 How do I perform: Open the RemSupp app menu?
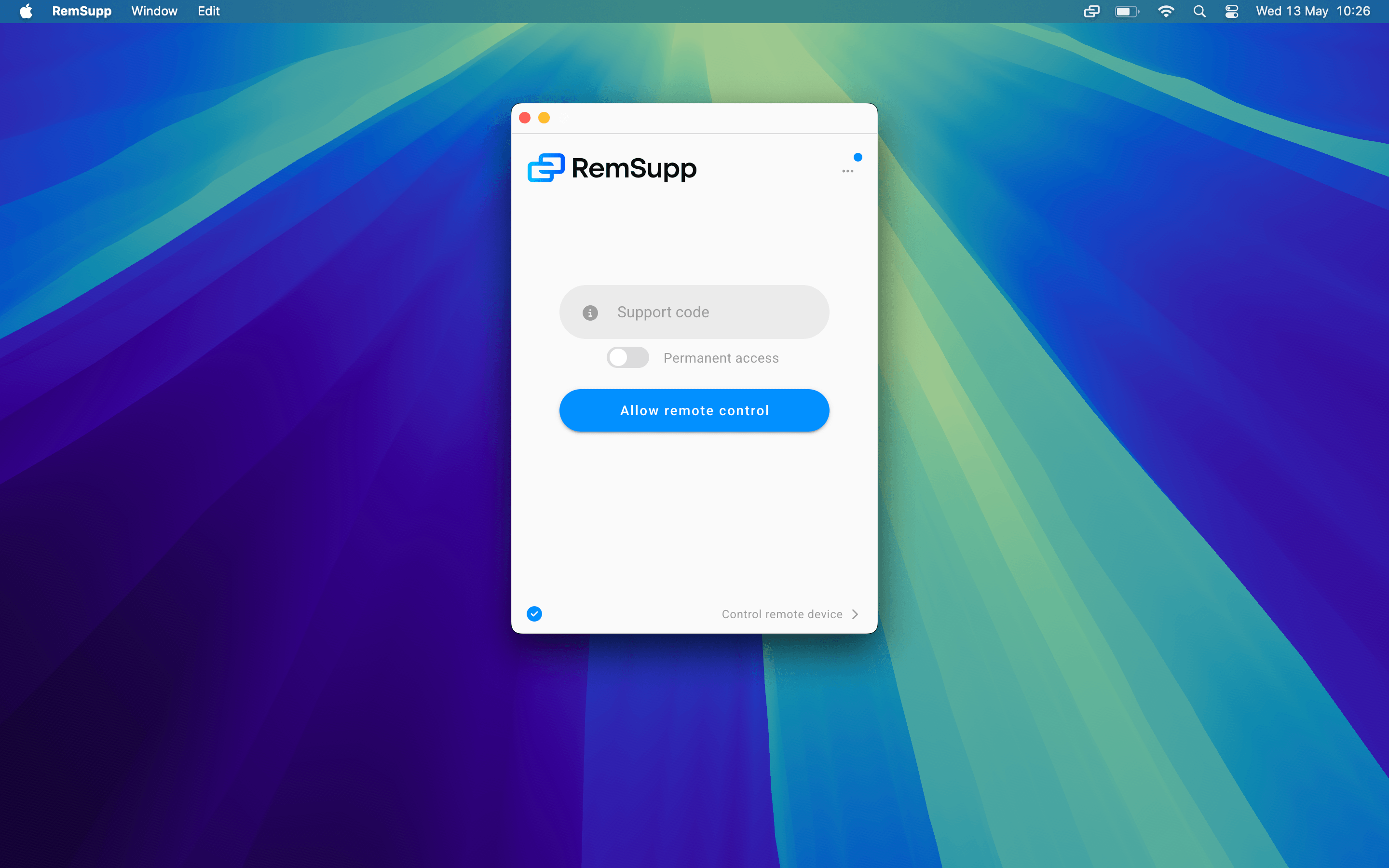click(82, 12)
